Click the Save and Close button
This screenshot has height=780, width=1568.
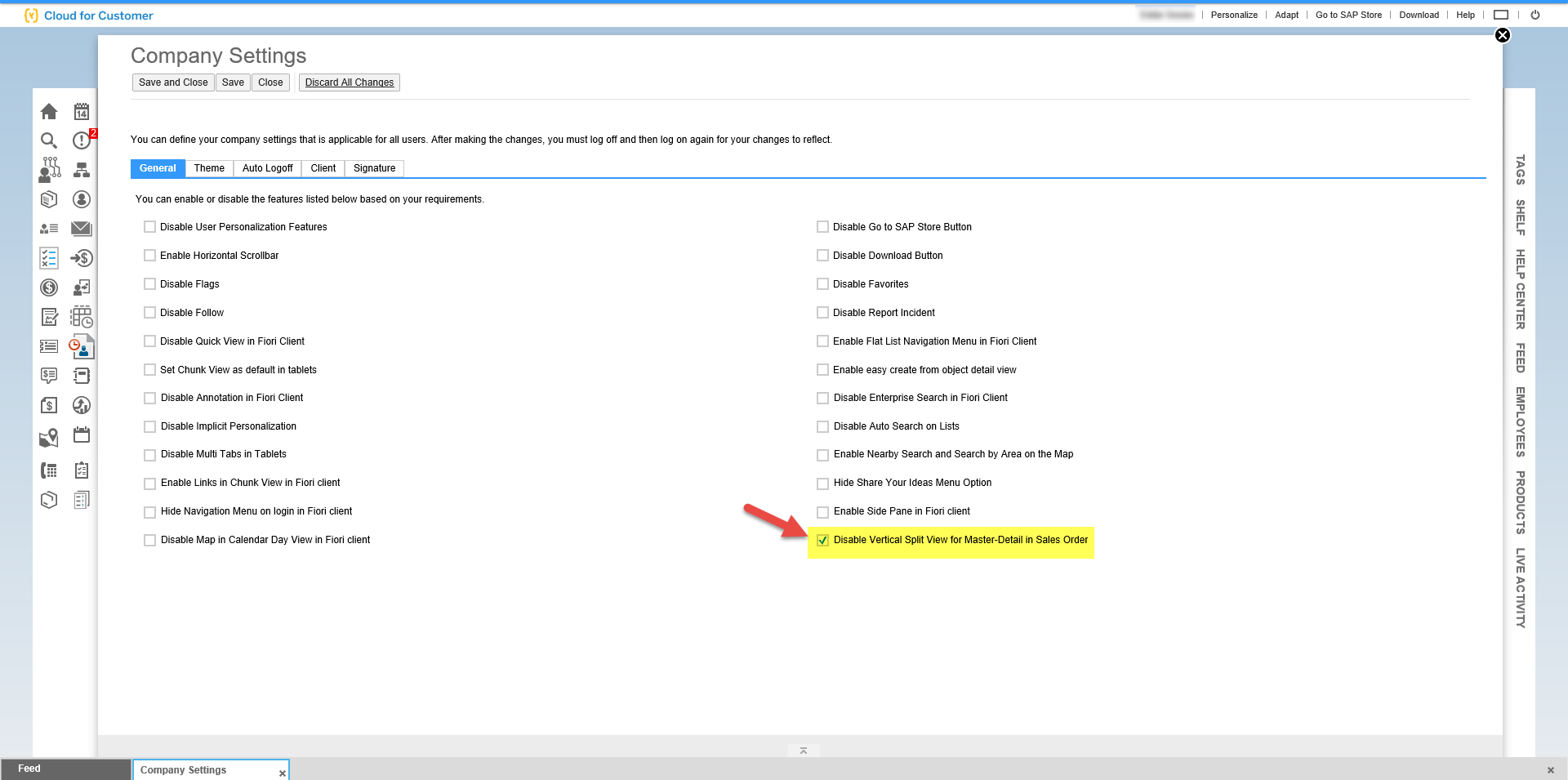tap(173, 82)
